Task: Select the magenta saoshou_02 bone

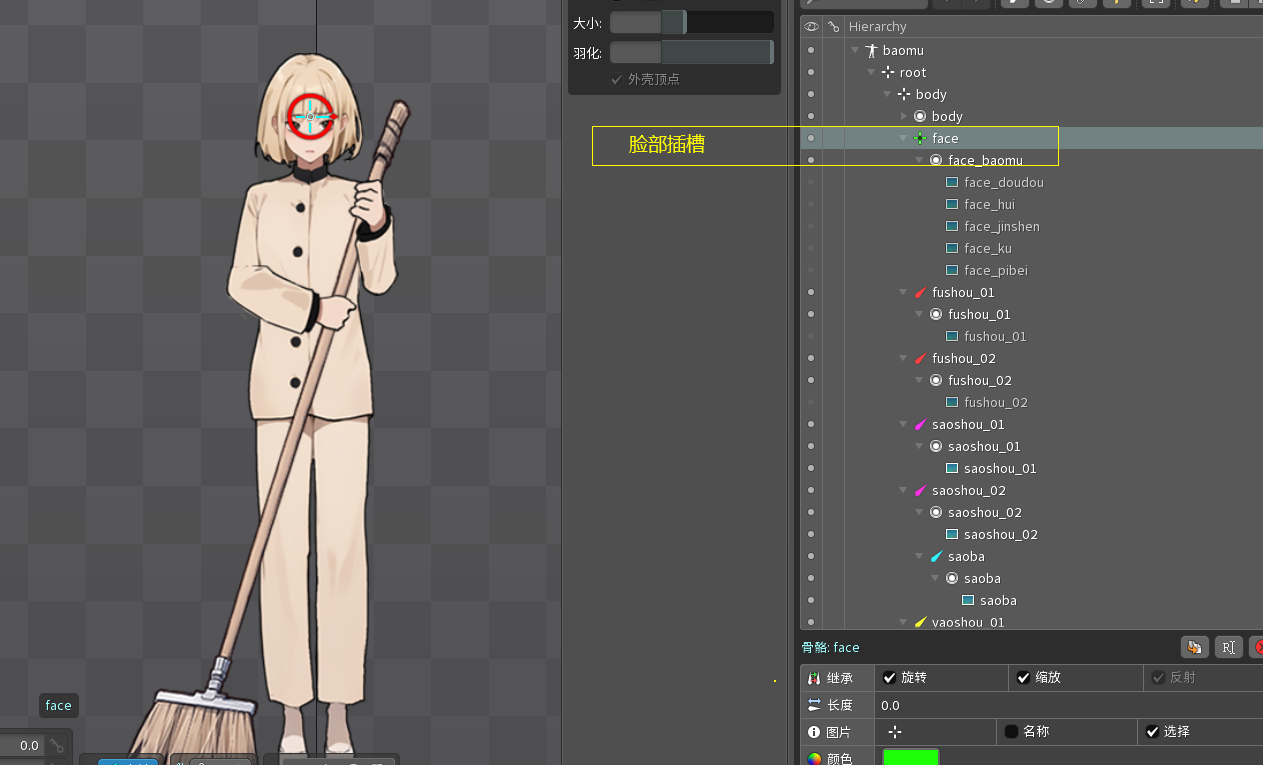Action: click(968, 491)
